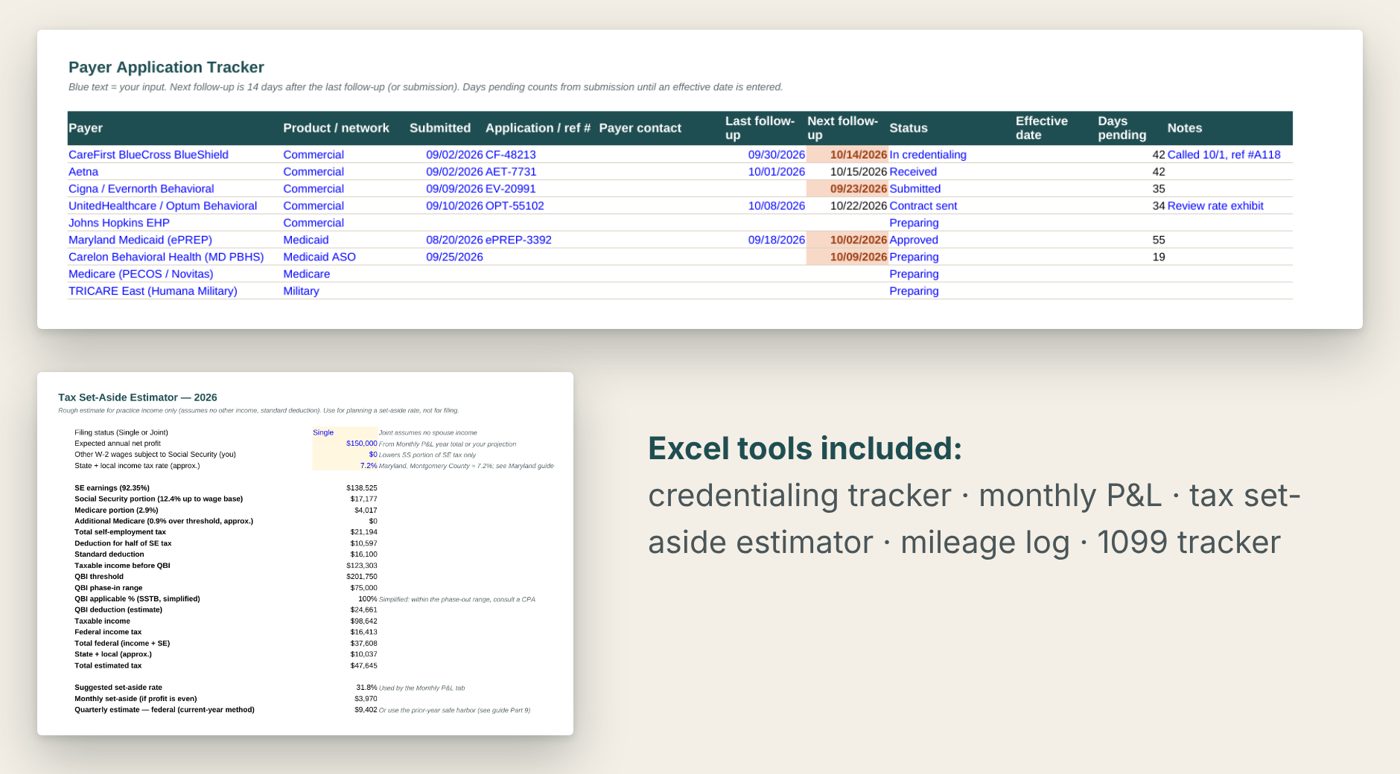1400x774 pixels.
Task: Click the Payer contact column header
Action: click(x=640, y=128)
